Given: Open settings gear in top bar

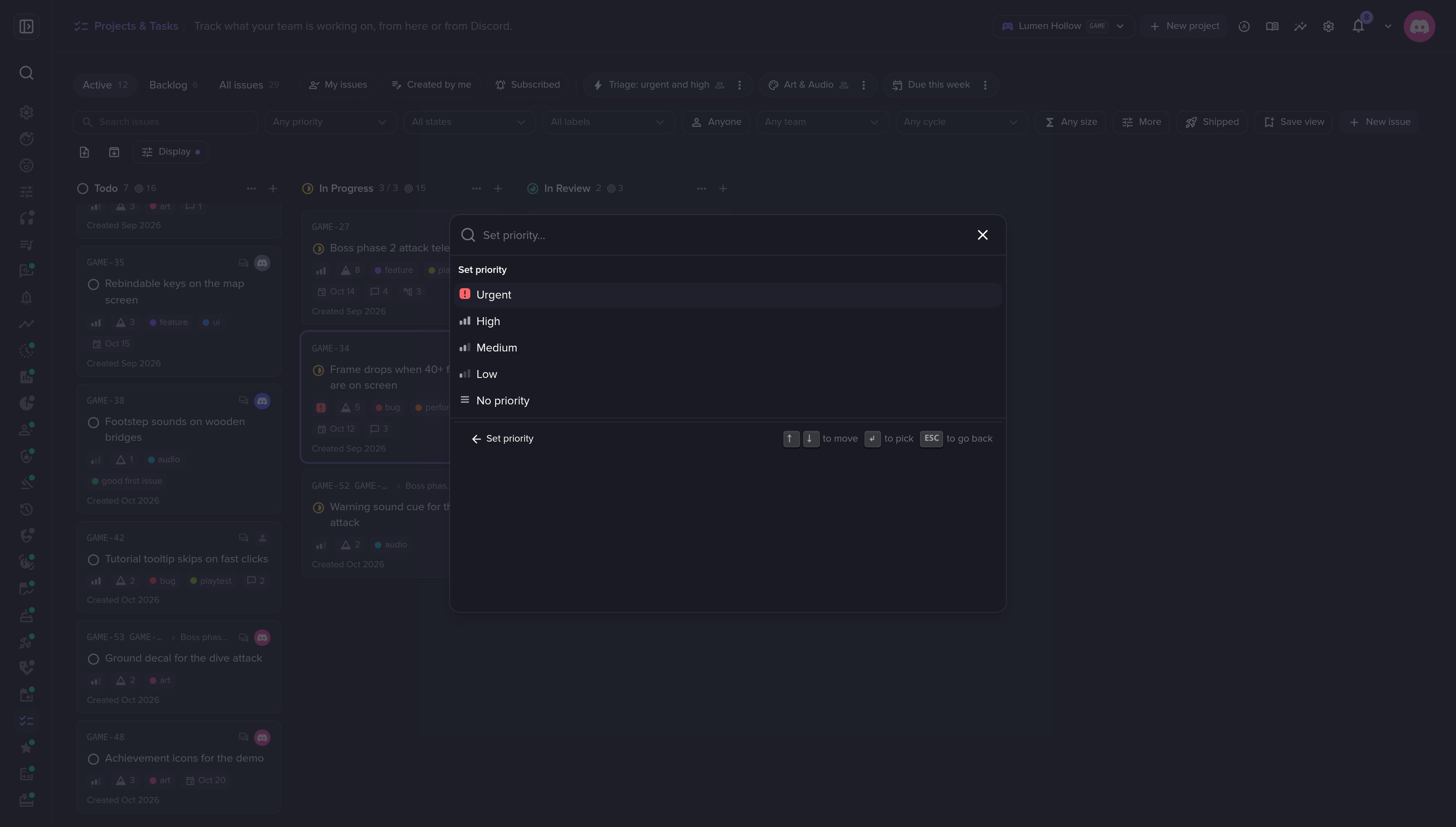Looking at the screenshot, I should tap(1328, 26).
